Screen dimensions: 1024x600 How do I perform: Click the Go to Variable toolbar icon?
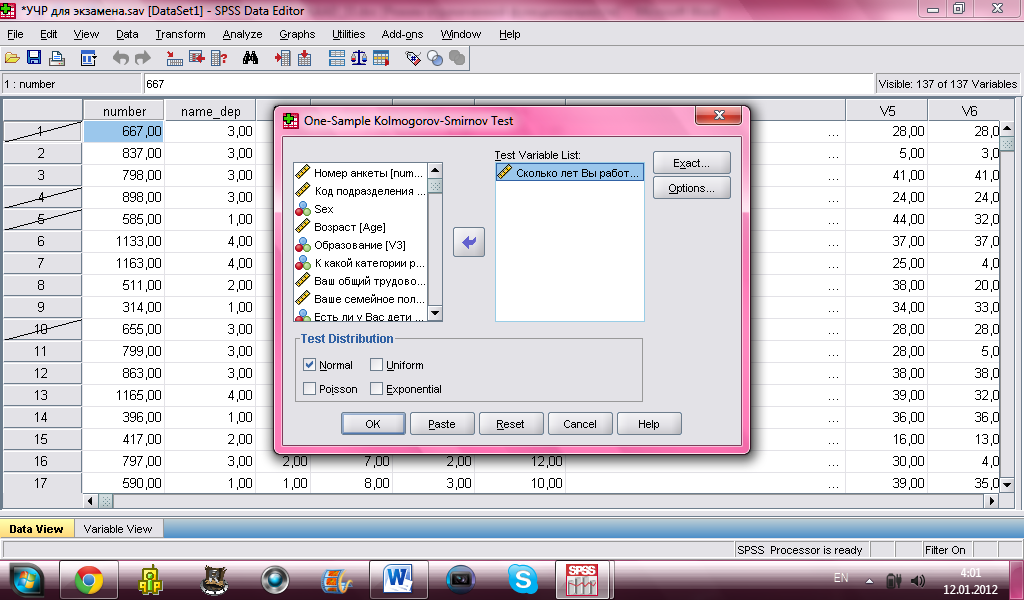pos(197,59)
